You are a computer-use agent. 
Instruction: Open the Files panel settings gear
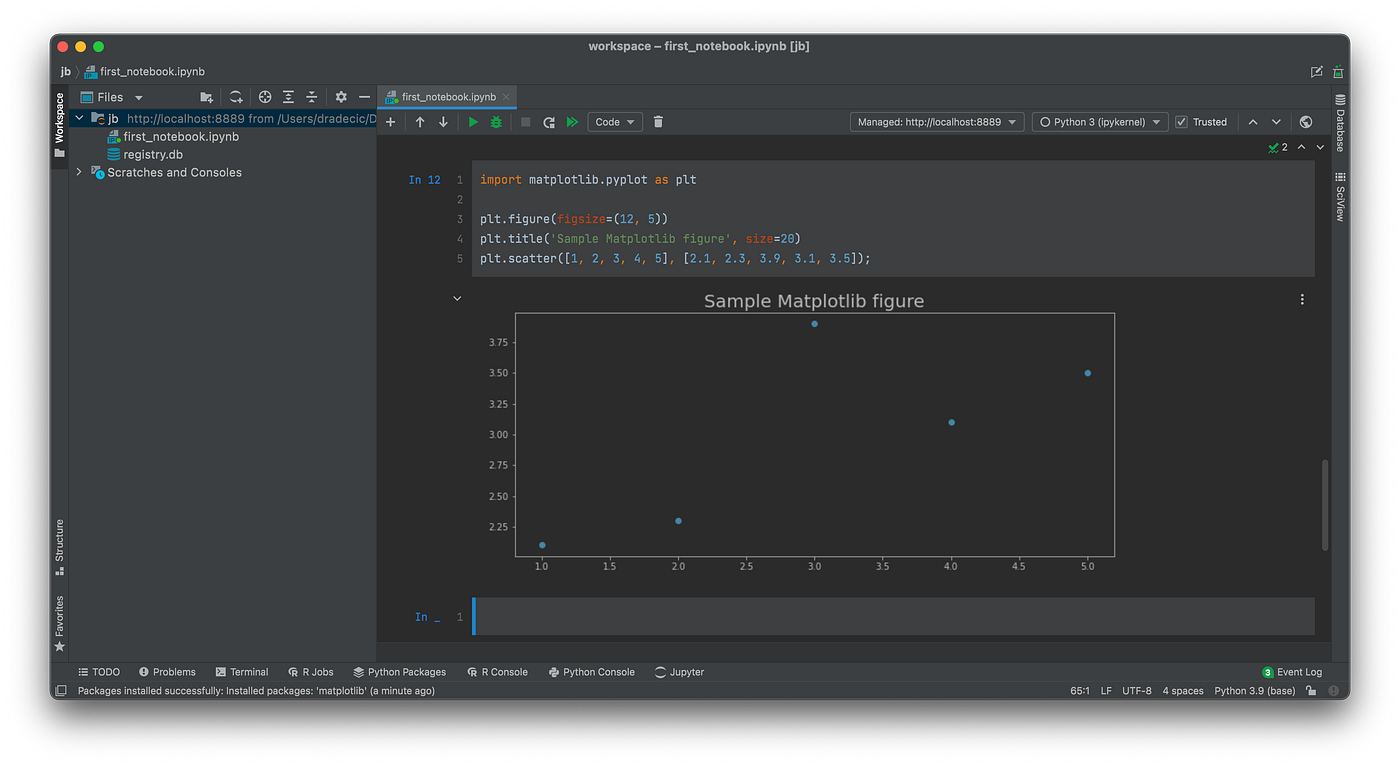[x=340, y=96]
